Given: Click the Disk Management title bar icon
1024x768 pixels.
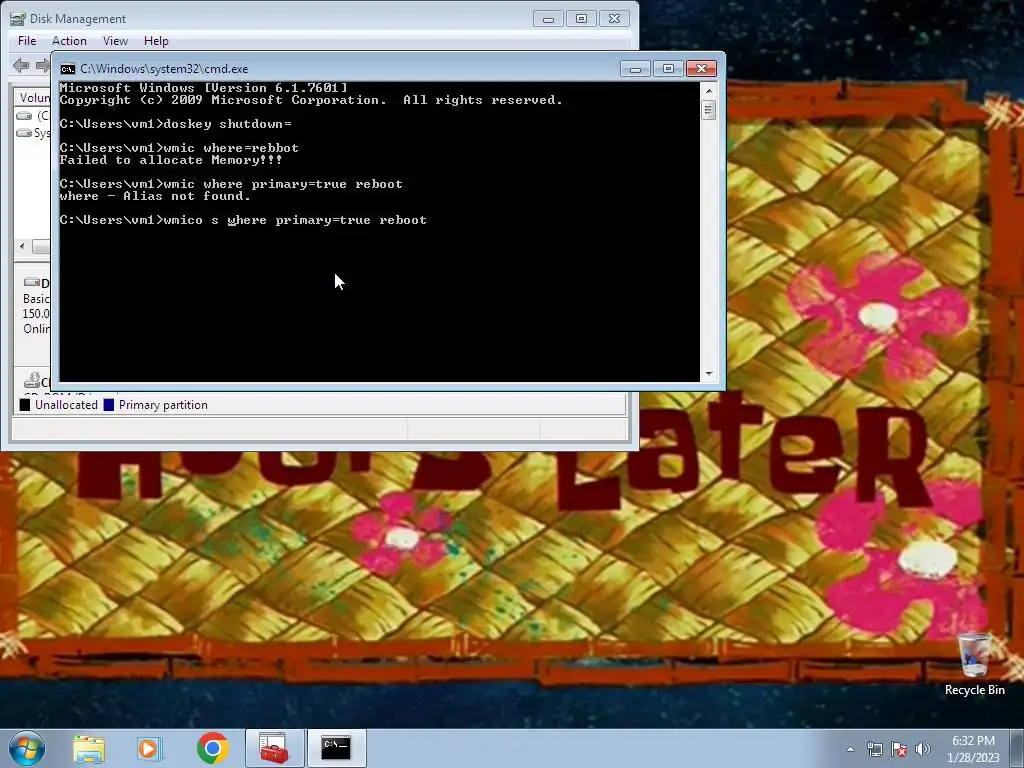Looking at the screenshot, I should (18, 18).
